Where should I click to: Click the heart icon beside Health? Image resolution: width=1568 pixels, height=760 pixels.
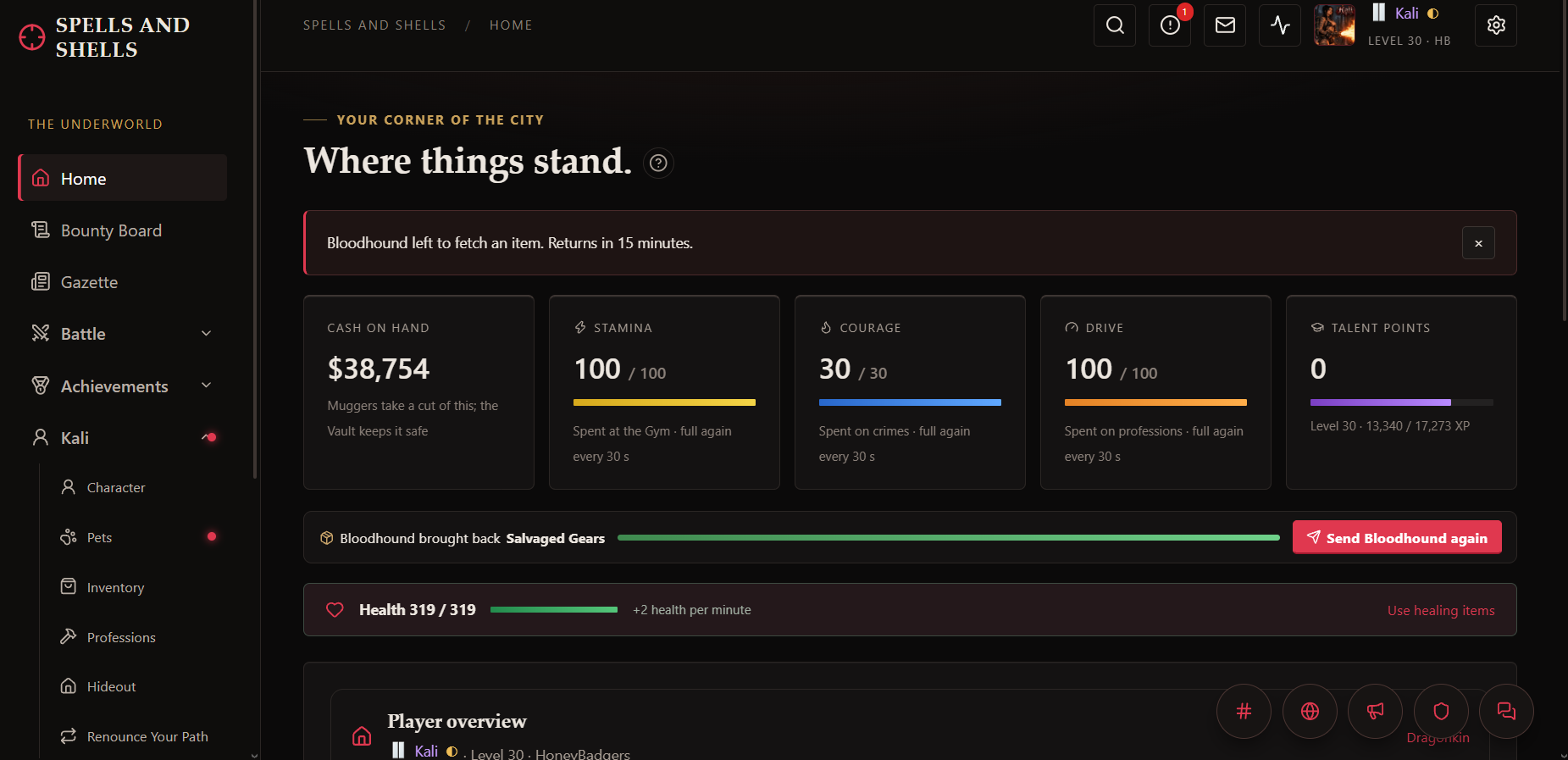click(335, 610)
